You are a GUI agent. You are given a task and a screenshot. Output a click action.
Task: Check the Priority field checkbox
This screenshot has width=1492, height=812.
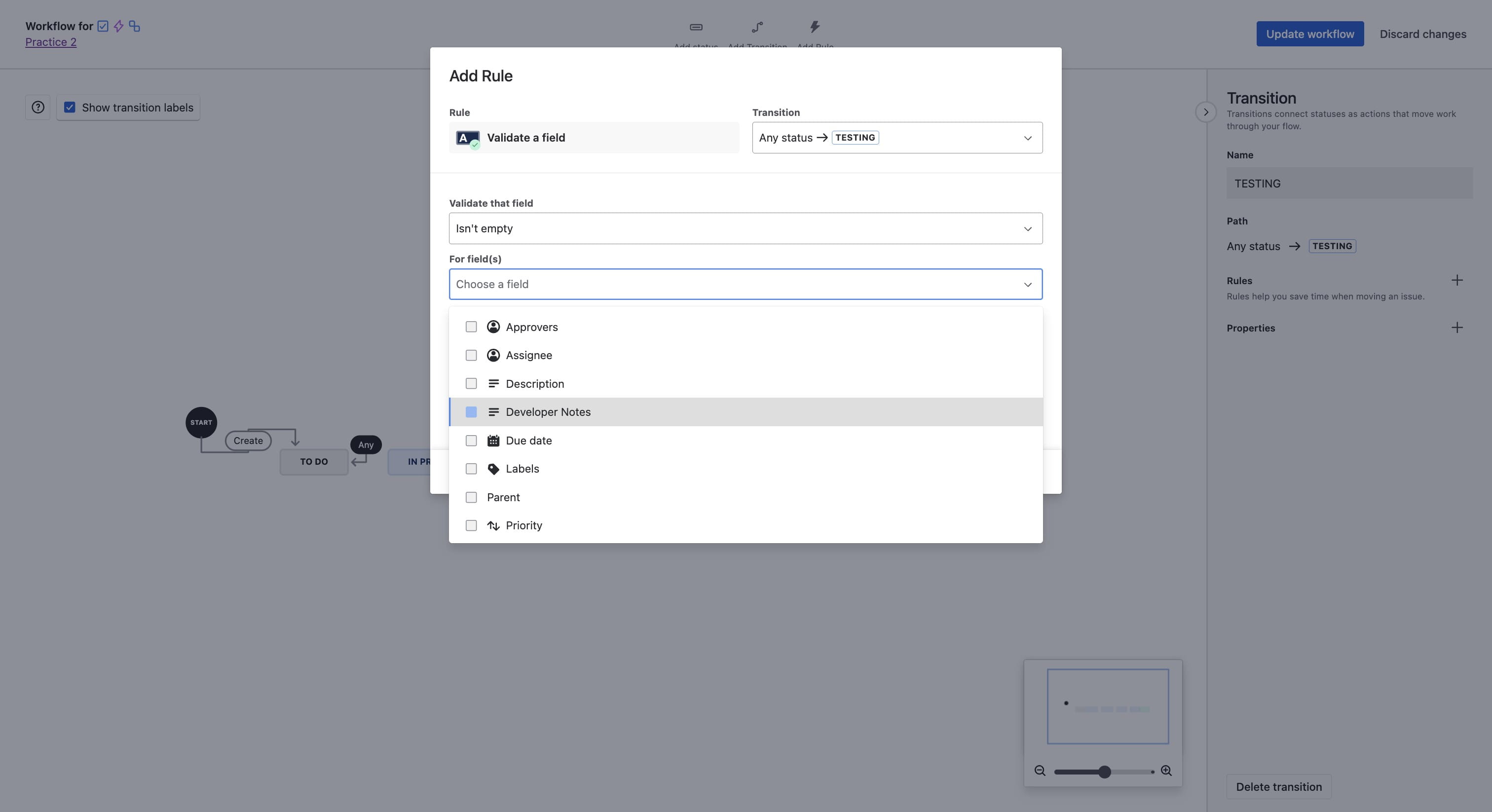pyautogui.click(x=472, y=525)
